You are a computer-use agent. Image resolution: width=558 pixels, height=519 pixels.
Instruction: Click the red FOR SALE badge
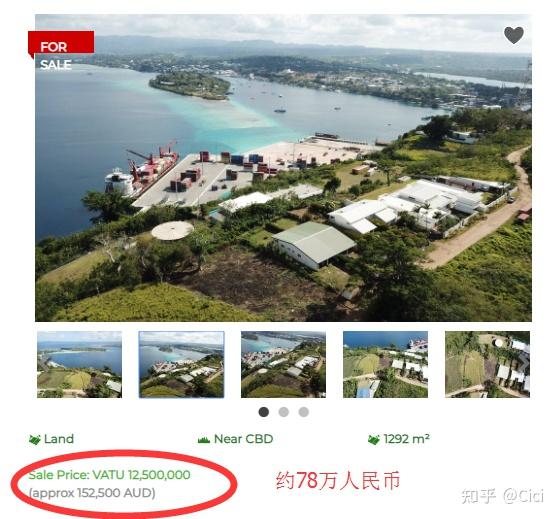coord(61,51)
